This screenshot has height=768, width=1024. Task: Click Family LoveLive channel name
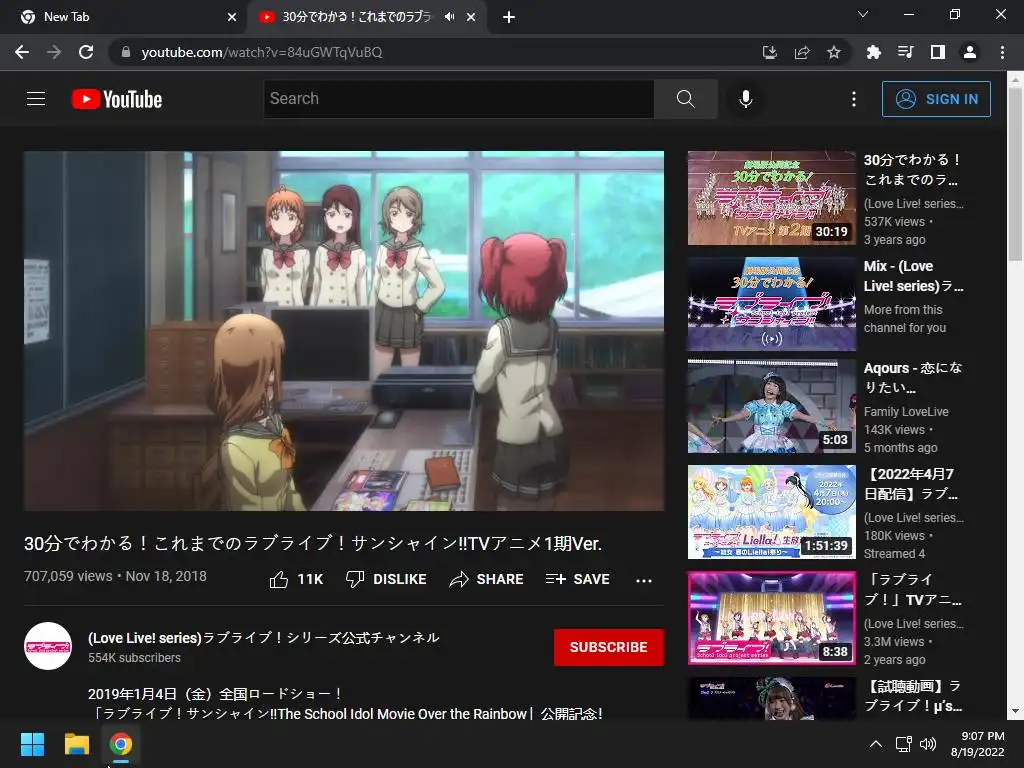[906, 411]
